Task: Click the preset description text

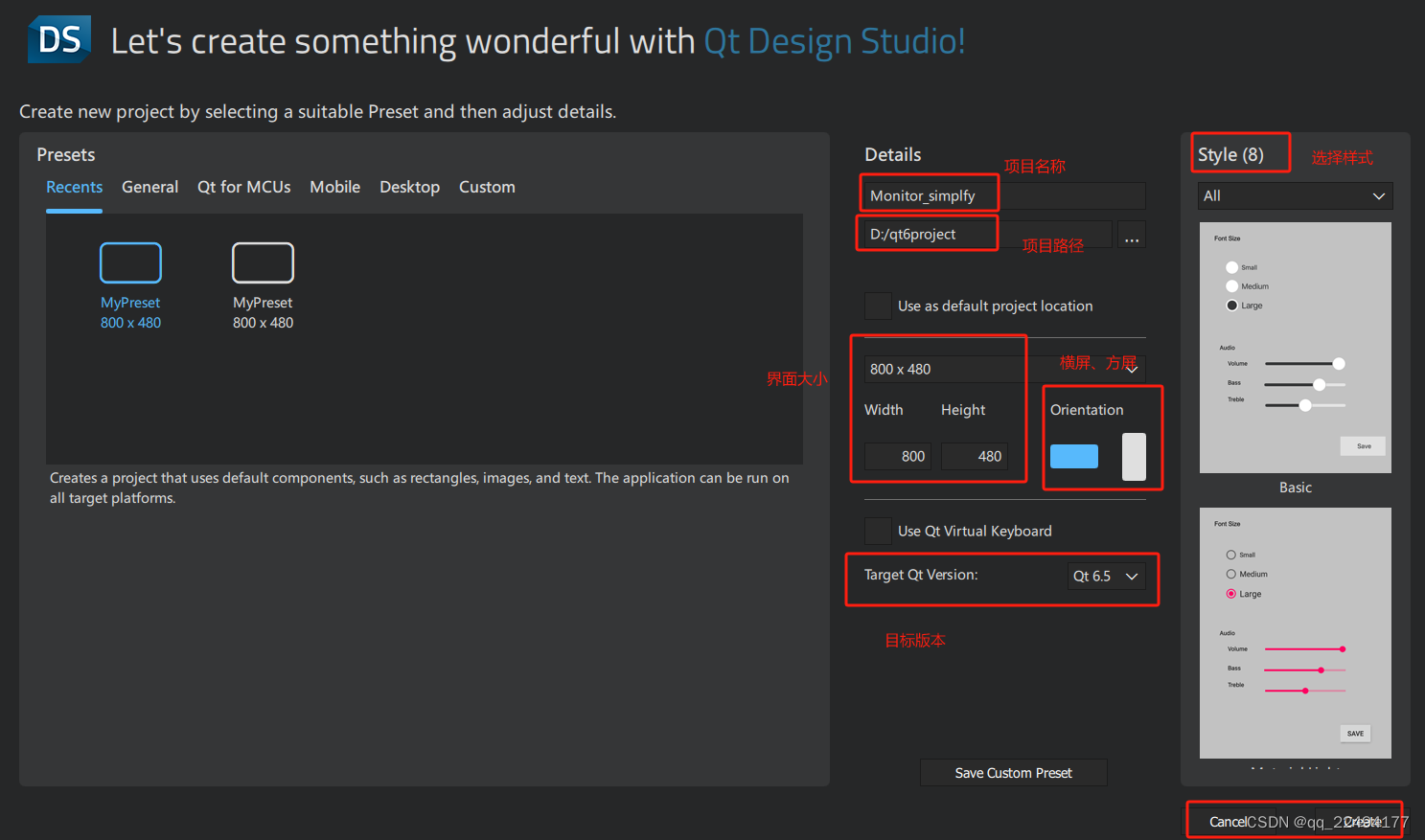Action: tap(420, 488)
